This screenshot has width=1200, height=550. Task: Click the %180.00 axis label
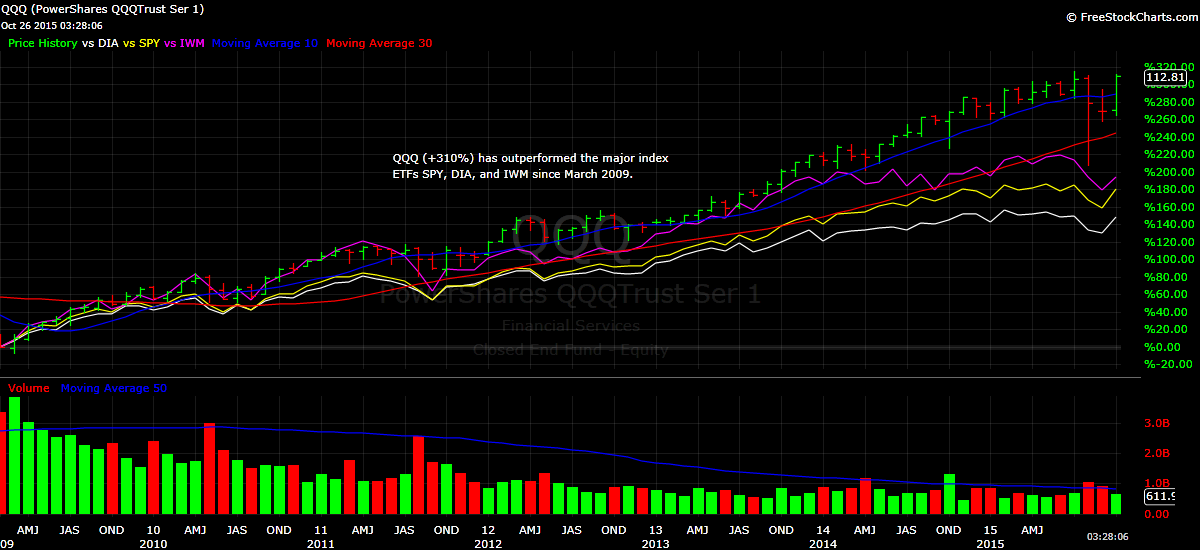pyautogui.click(x=1169, y=189)
